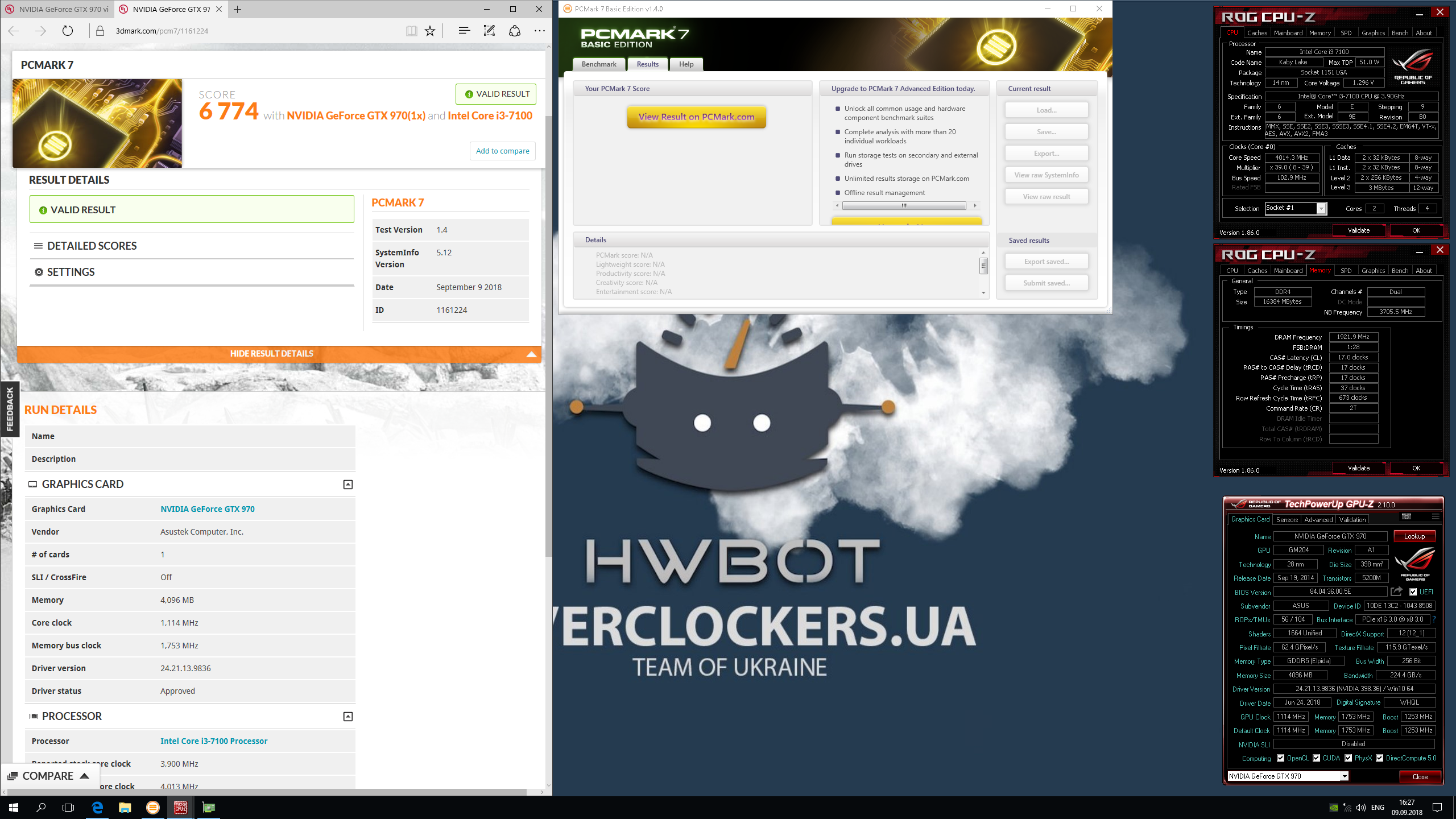Click the upgrade panel horizontal scrollbar thumb
This screenshot has height=819, width=1456.
click(x=904, y=206)
